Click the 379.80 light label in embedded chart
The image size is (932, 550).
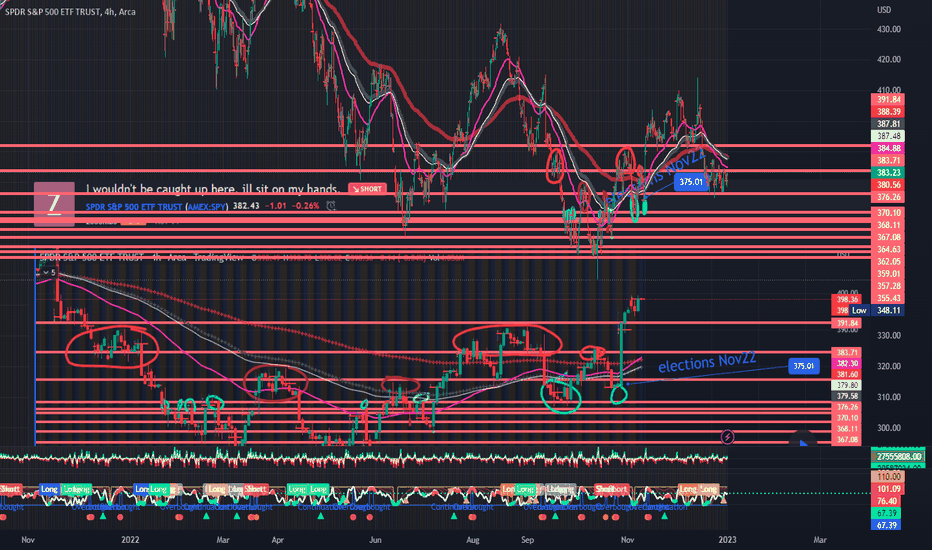847,385
